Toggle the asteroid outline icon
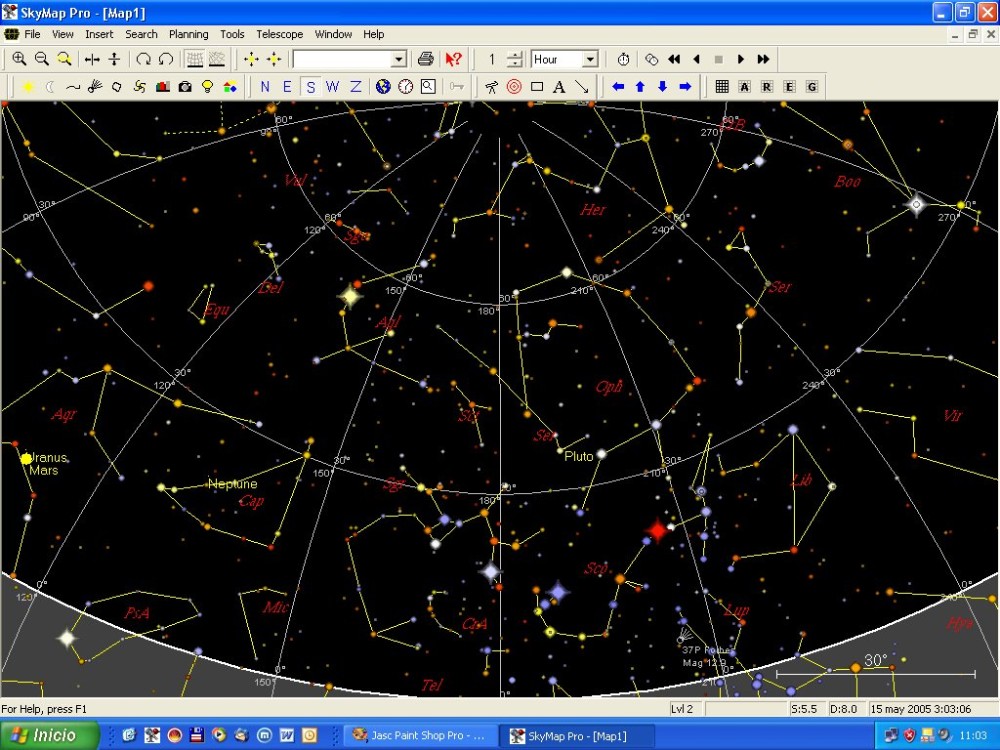The width and height of the screenshot is (1000, 750). tap(117, 87)
